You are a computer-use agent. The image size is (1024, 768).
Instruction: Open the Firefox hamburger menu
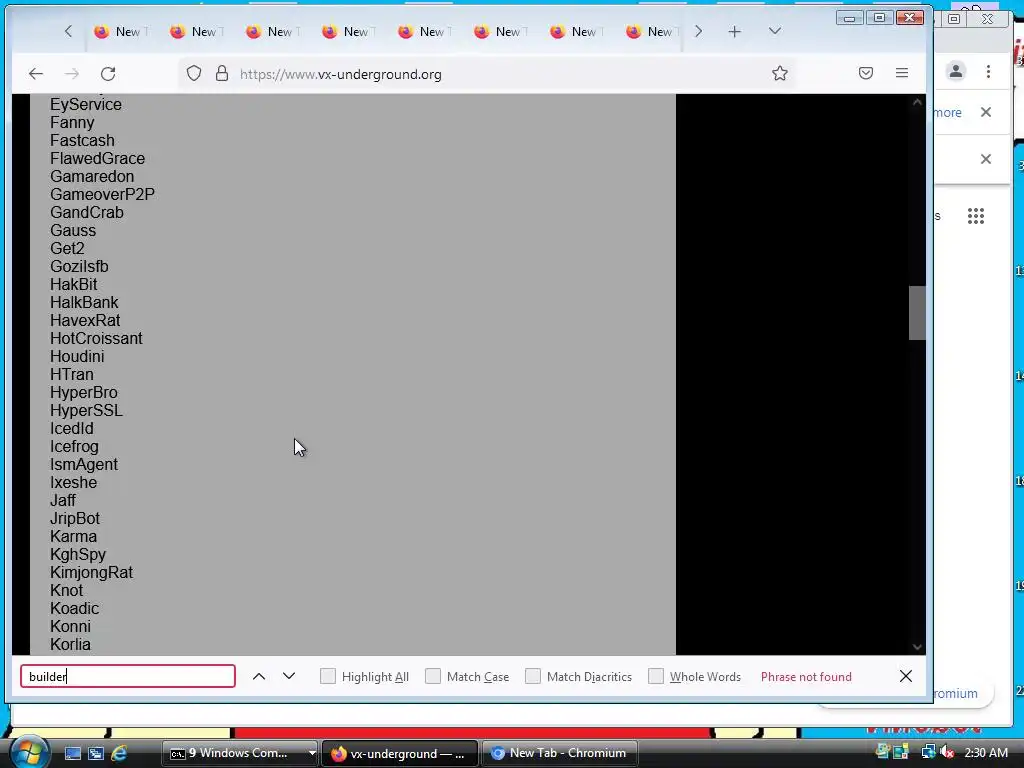(902, 73)
